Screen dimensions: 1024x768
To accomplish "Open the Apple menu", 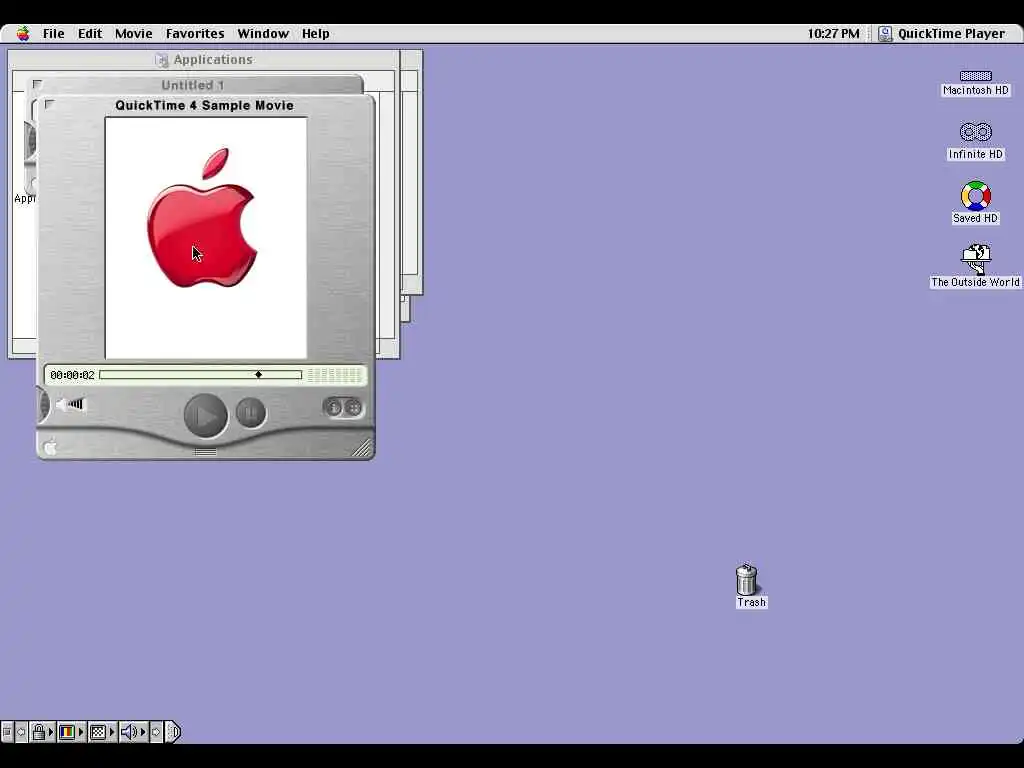I will (24, 33).
